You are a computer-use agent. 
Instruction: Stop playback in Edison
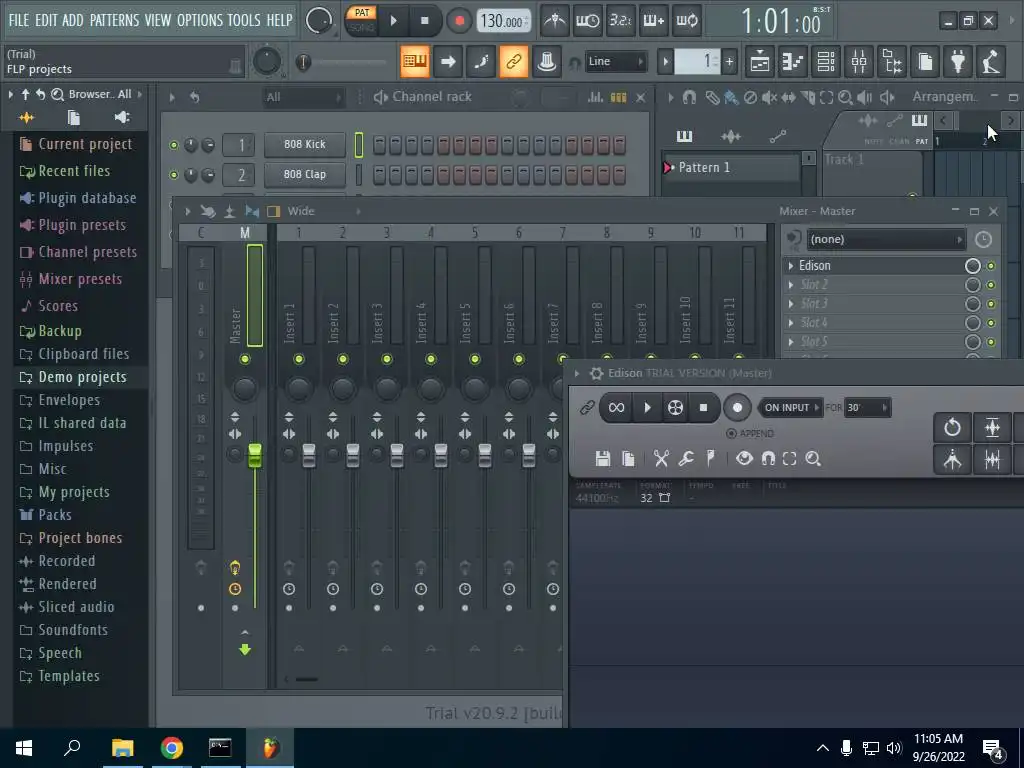click(x=703, y=408)
